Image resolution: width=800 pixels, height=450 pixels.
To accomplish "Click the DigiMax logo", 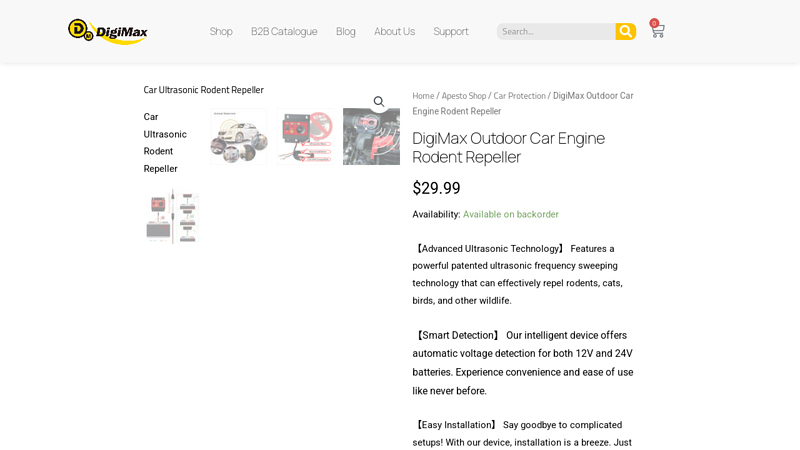I will point(108,32).
